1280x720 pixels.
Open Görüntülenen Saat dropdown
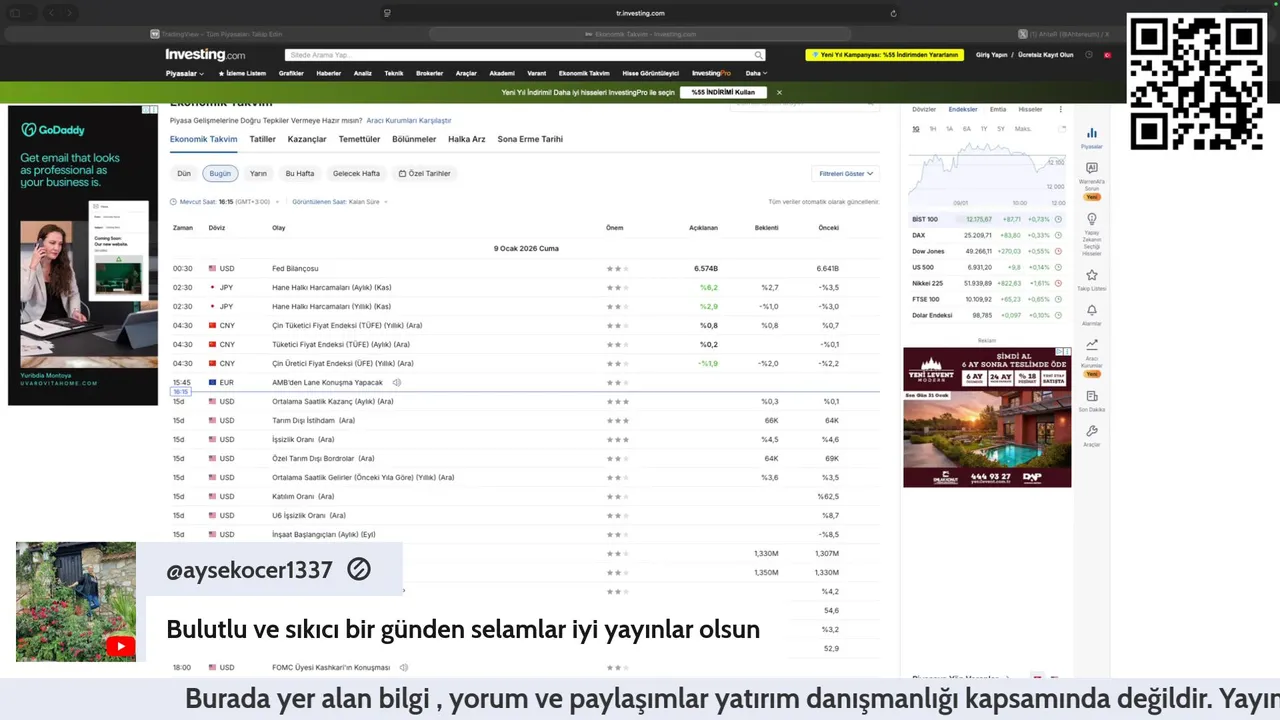click(x=339, y=202)
